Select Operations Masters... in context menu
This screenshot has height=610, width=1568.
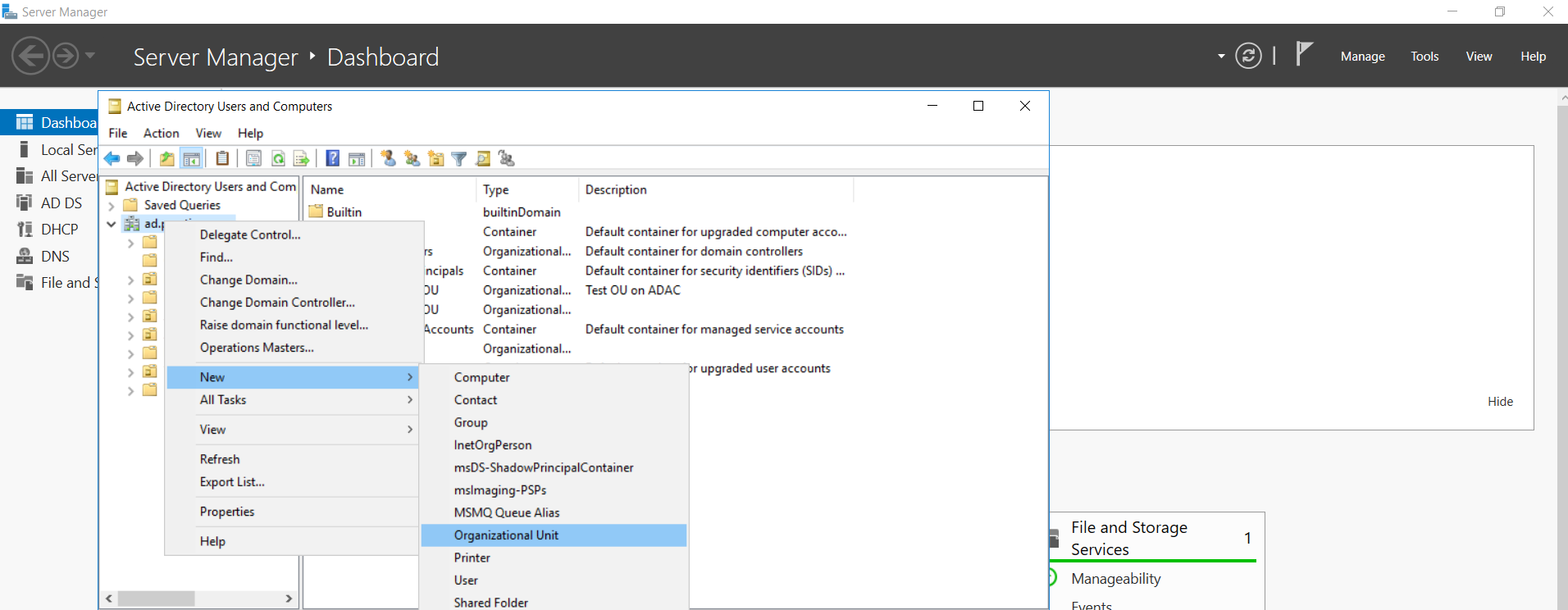click(292, 348)
